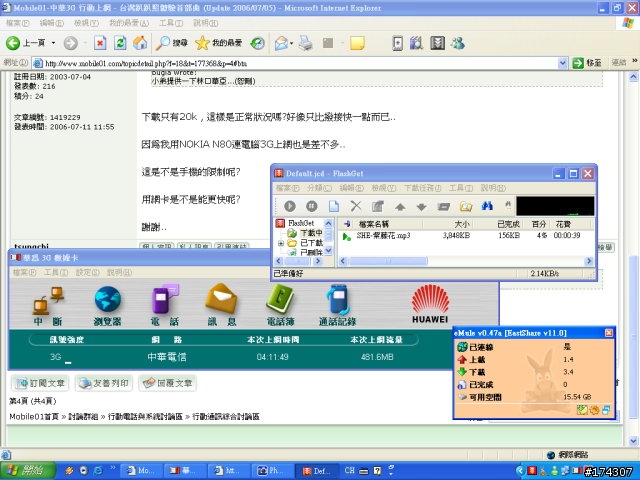This screenshot has height=480, width=640.
Task: Click the FlashGet binoculars find icon
Action: [487, 206]
